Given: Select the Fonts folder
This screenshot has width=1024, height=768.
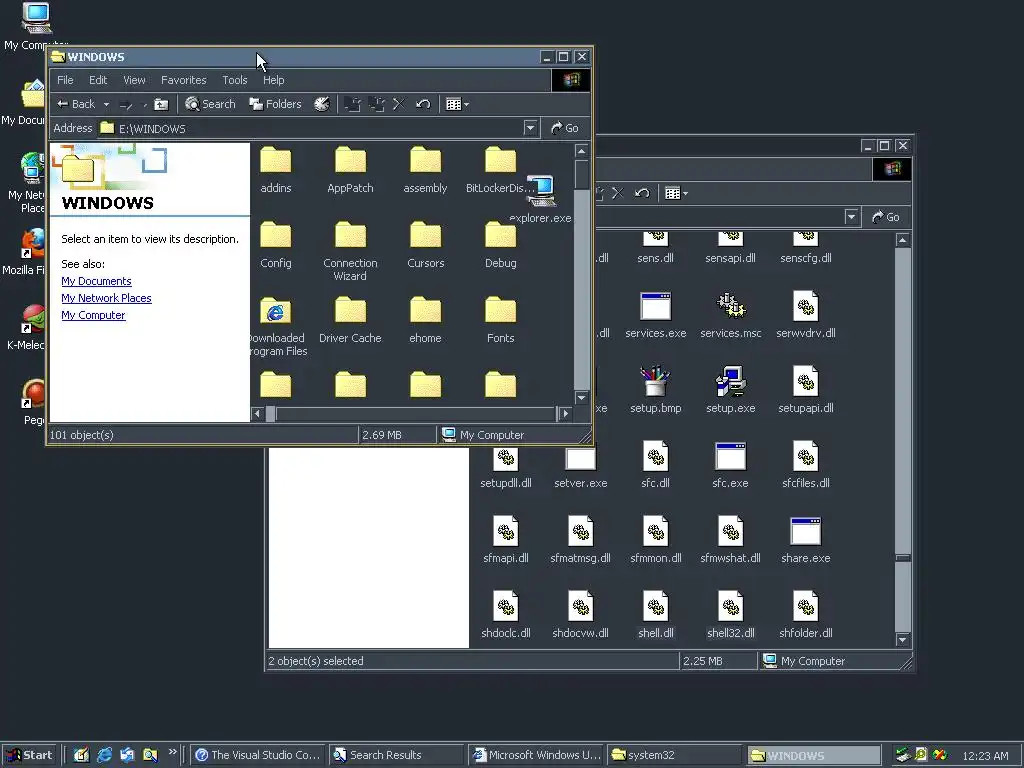Looking at the screenshot, I should (500, 320).
